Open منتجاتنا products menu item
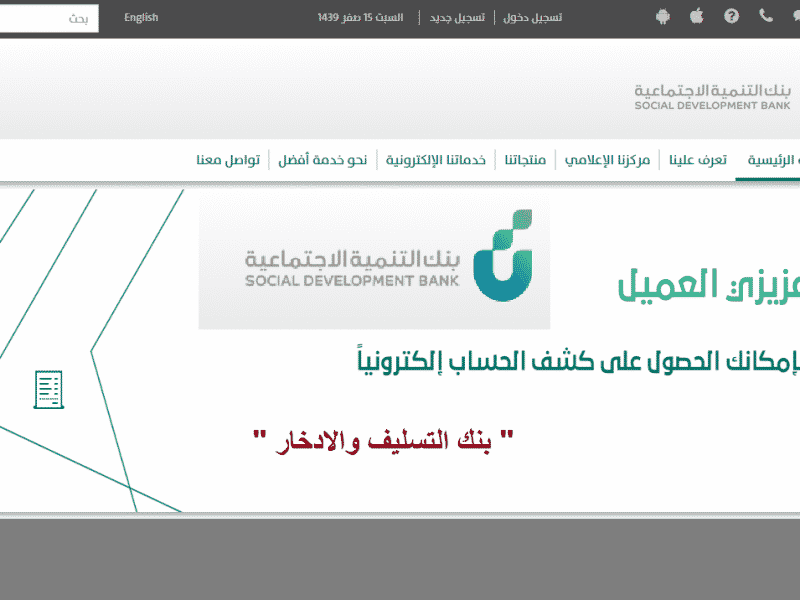 [x=525, y=160]
